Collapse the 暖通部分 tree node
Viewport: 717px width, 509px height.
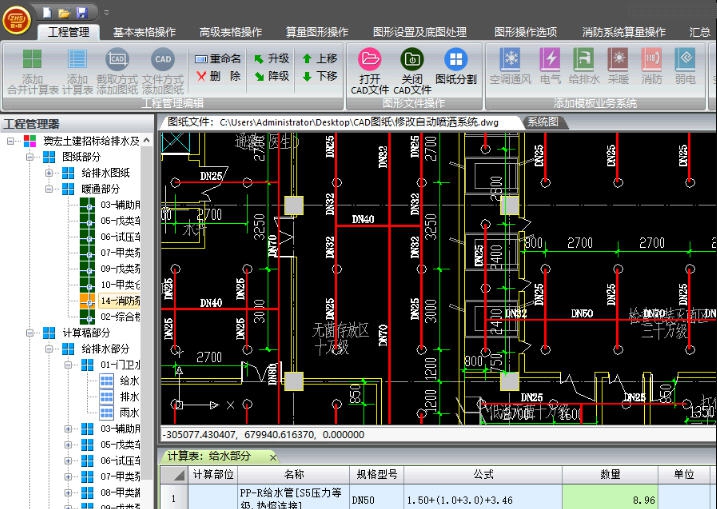(48, 189)
